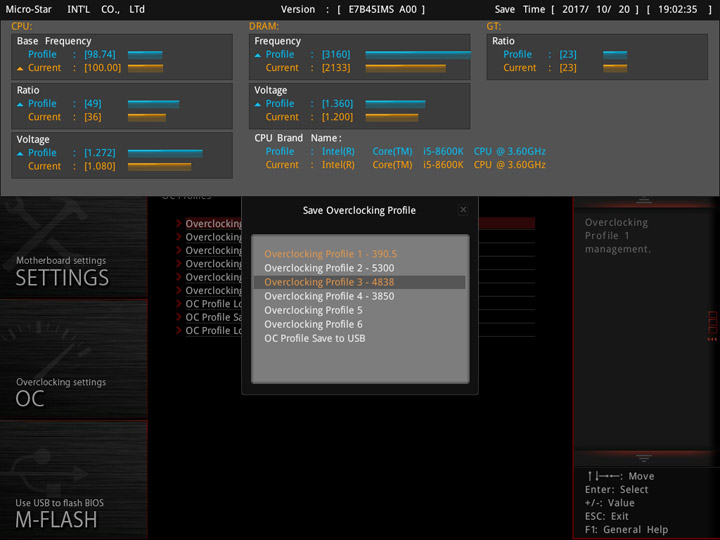The width and height of the screenshot is (720, 540).
Task: Click the red side-panel indicator on right edge
Action: 713,326
